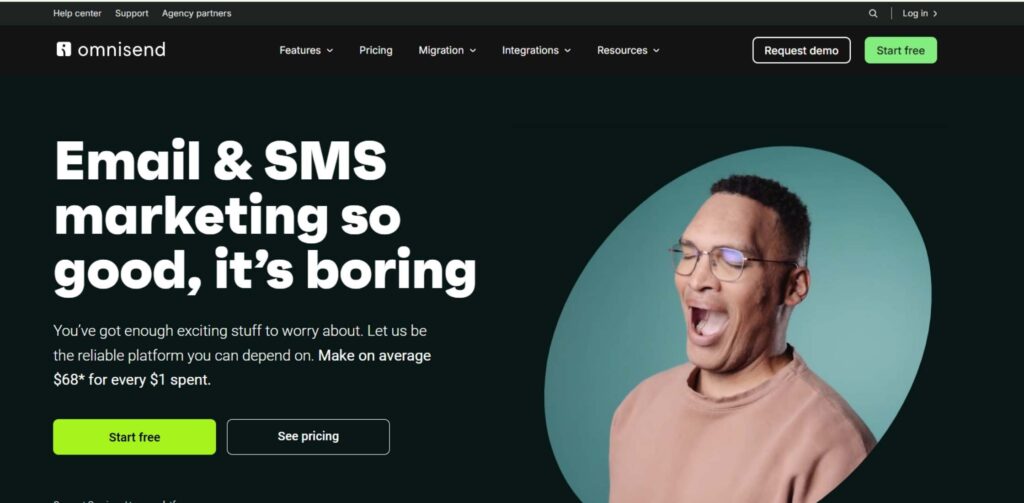Screen dimensions: 1024x503
Task: Click Start free in the header
Action: coord(901,50)
